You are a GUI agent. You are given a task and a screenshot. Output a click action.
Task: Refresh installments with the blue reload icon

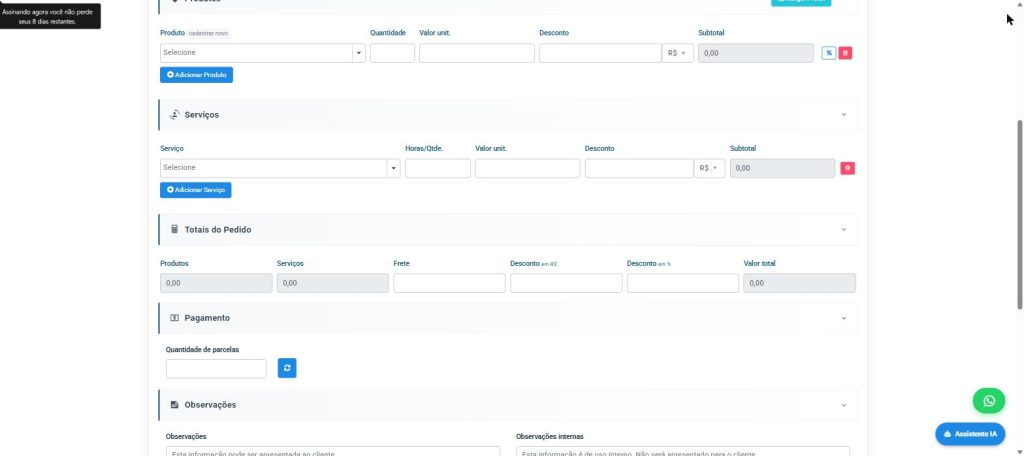[x=287, y=368]
